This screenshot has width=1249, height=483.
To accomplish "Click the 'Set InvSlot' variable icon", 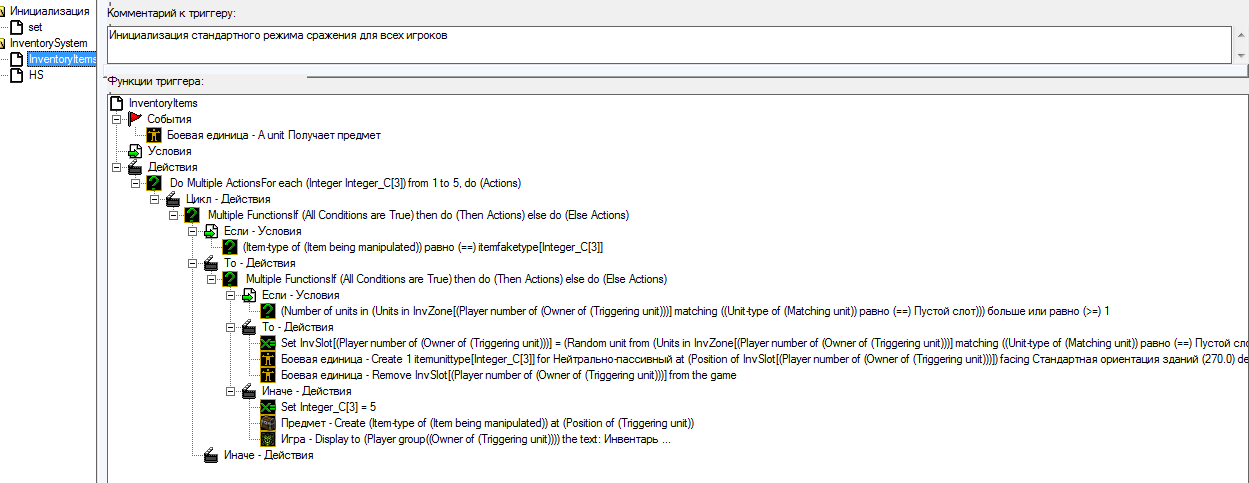I will click(269, 343).
